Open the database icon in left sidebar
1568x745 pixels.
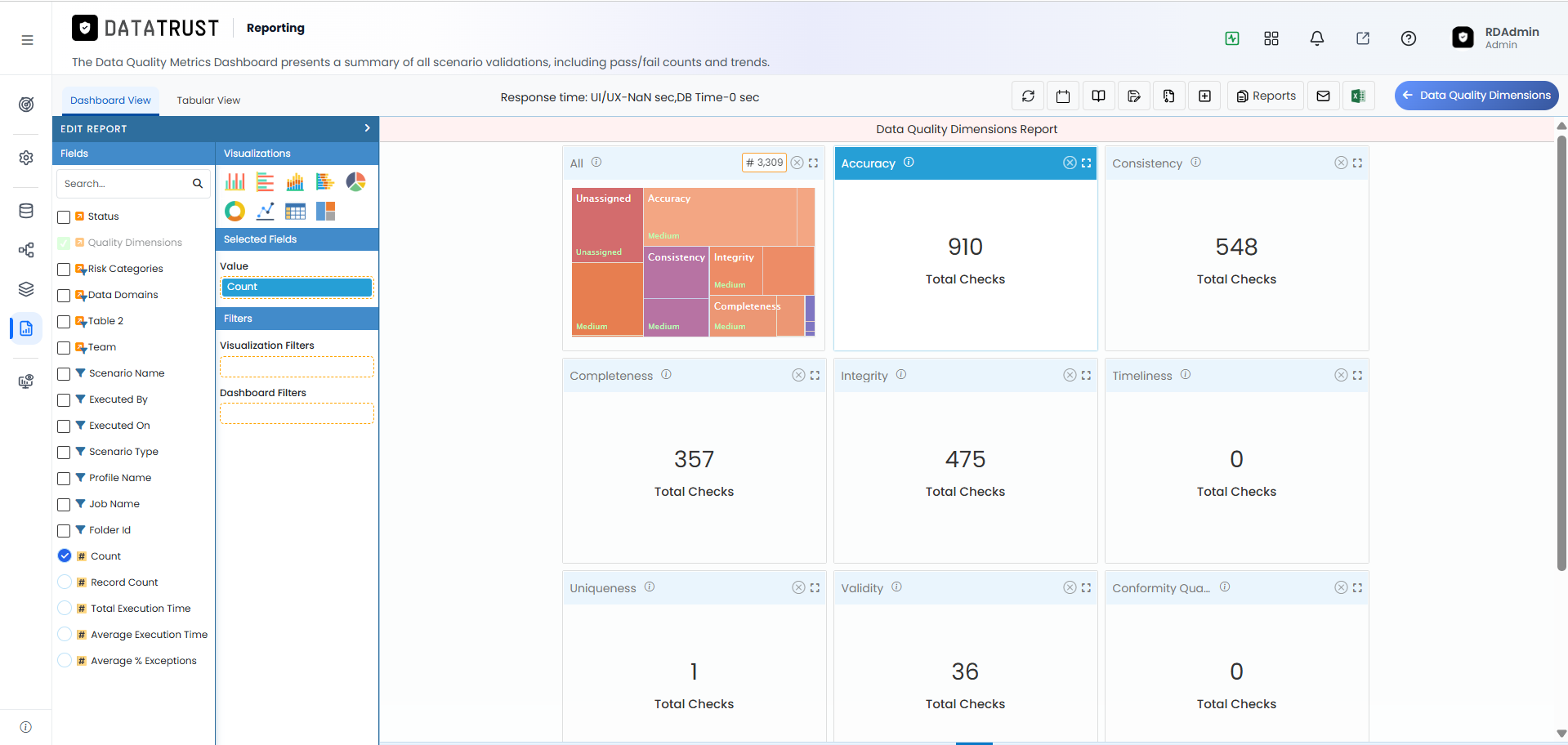pos(26,211)
